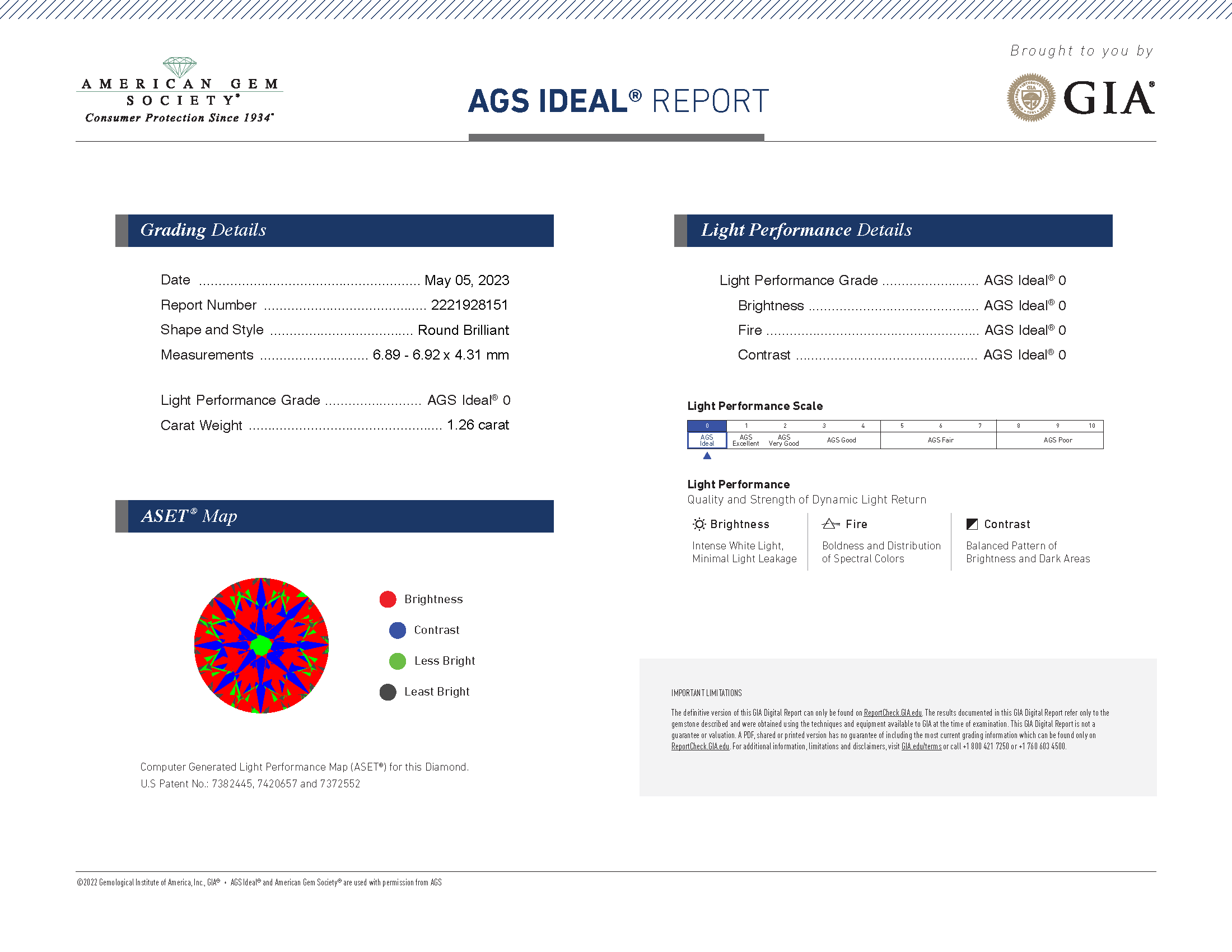Click the ASET diamond map image
This screenshot has width=1232, height=952.
pyautogui.click(x=261, y=645)
